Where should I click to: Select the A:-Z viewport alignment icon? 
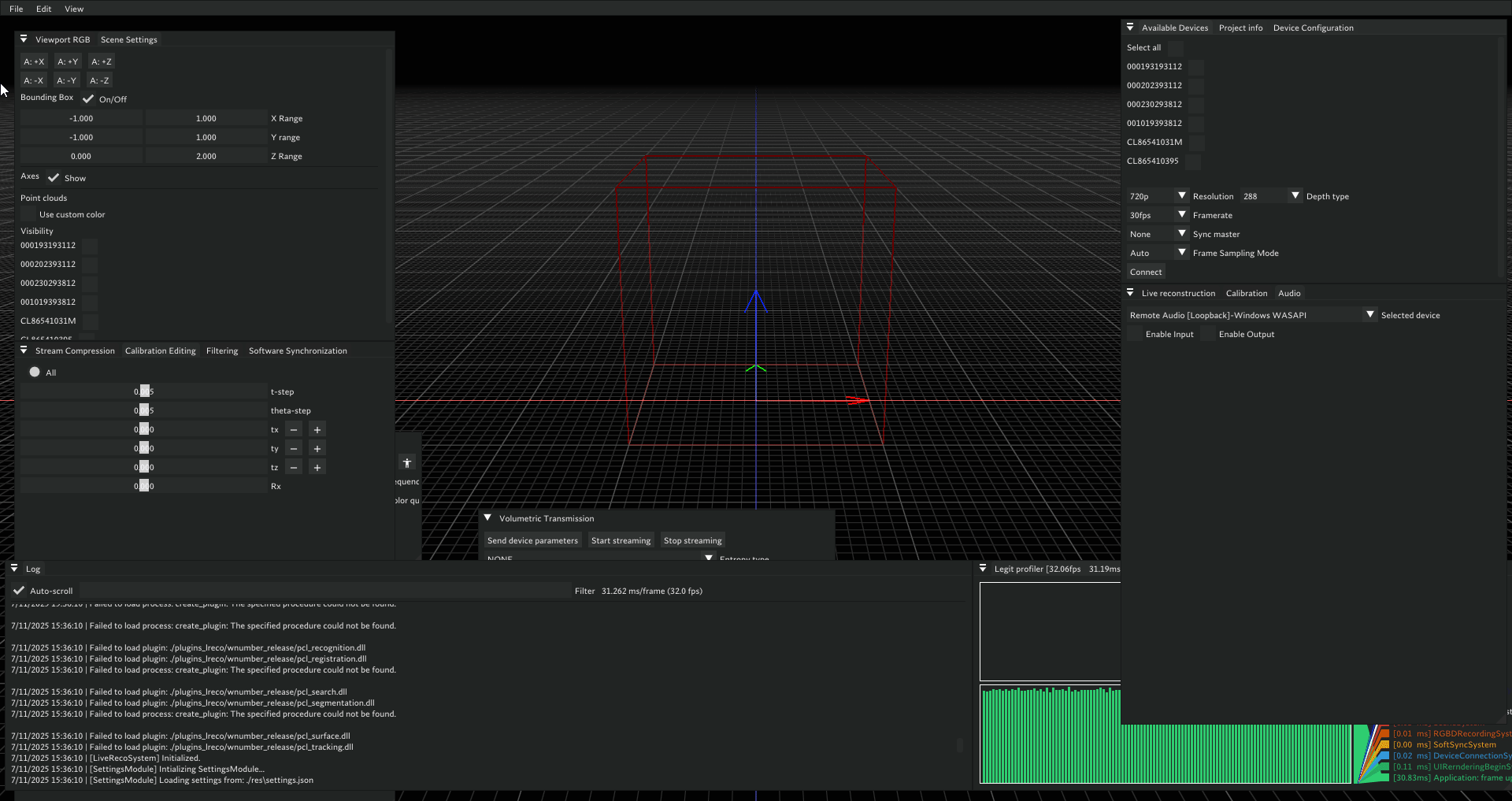[99, 80]
